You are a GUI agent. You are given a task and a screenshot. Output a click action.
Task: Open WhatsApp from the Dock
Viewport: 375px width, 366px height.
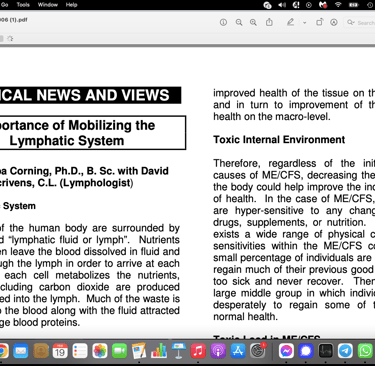(x=365, y=351)
